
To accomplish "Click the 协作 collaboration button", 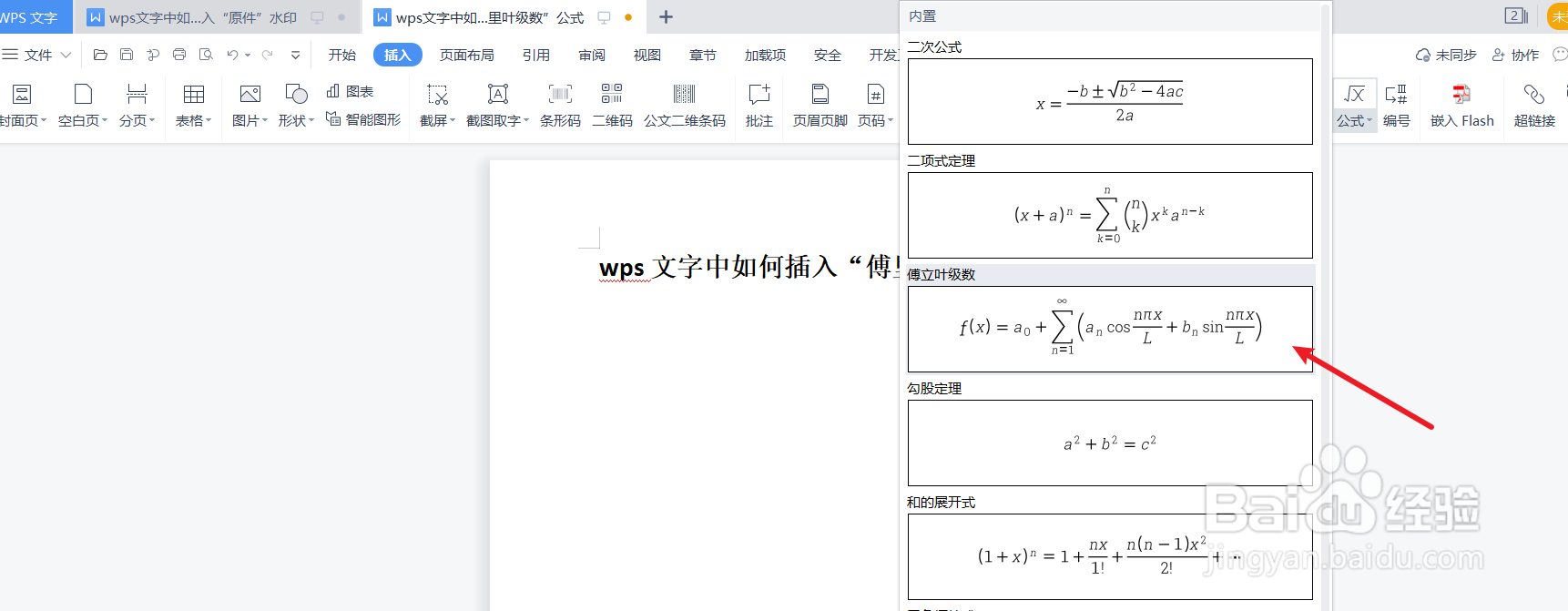I will pyautogui.click(x=1515, y=55).
